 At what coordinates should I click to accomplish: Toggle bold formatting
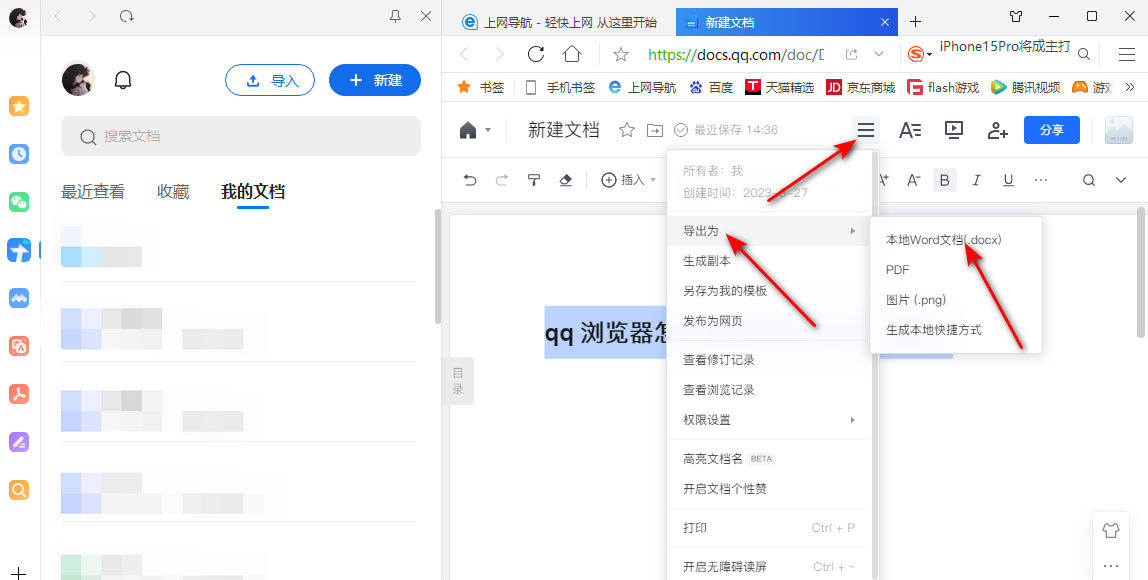pos(944,179)
